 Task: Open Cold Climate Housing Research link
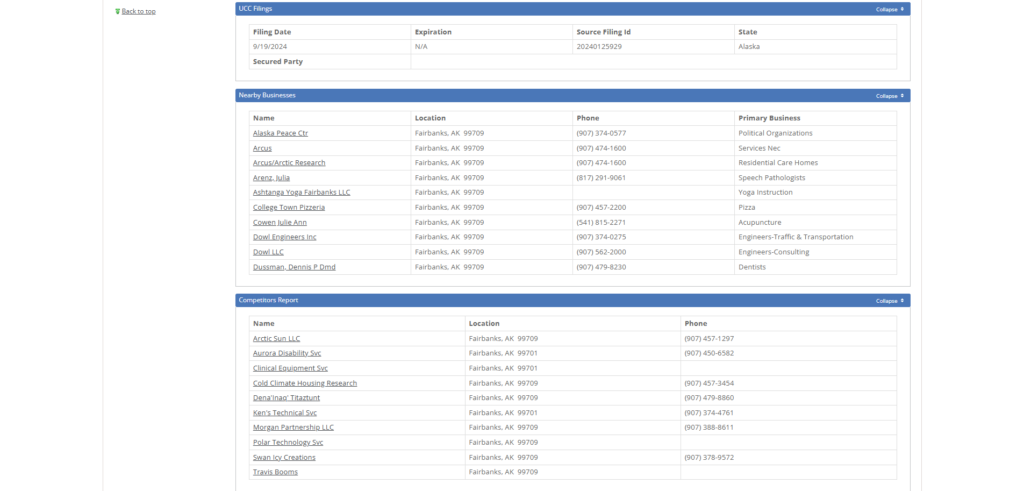coord(304,383)
